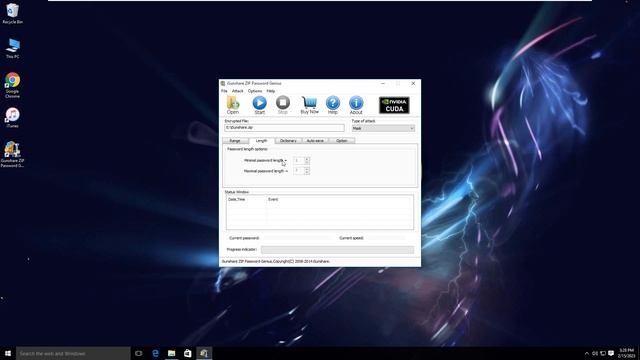Click the taskbar clock and date
Image resolution: width=640 pixels, height=360 pixels.
click(x=626, y=353)
